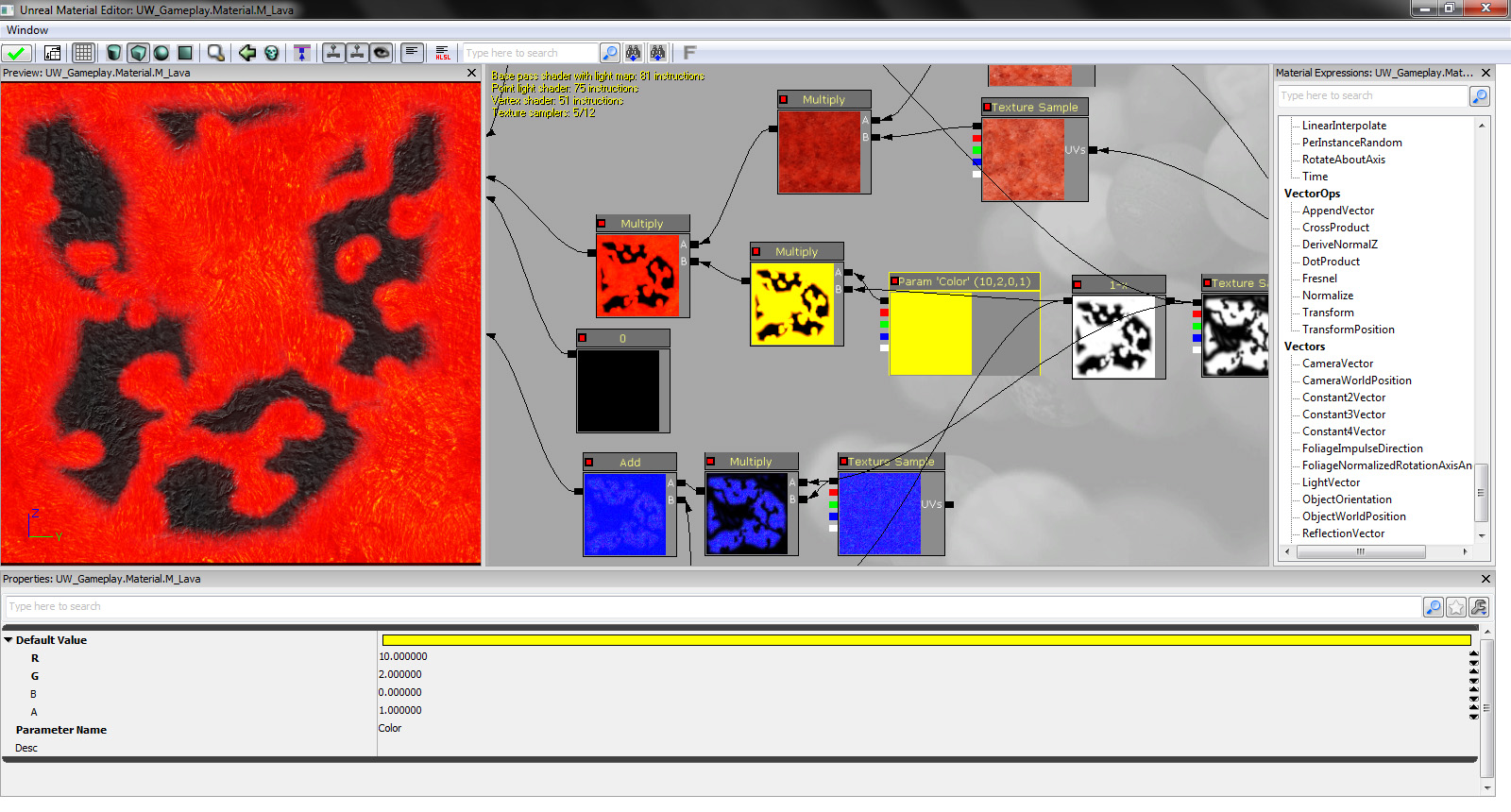Click the toolbar magnifying glass icon
The width and height of the screenshot is (1511, 812).
[x=216, y=53]
